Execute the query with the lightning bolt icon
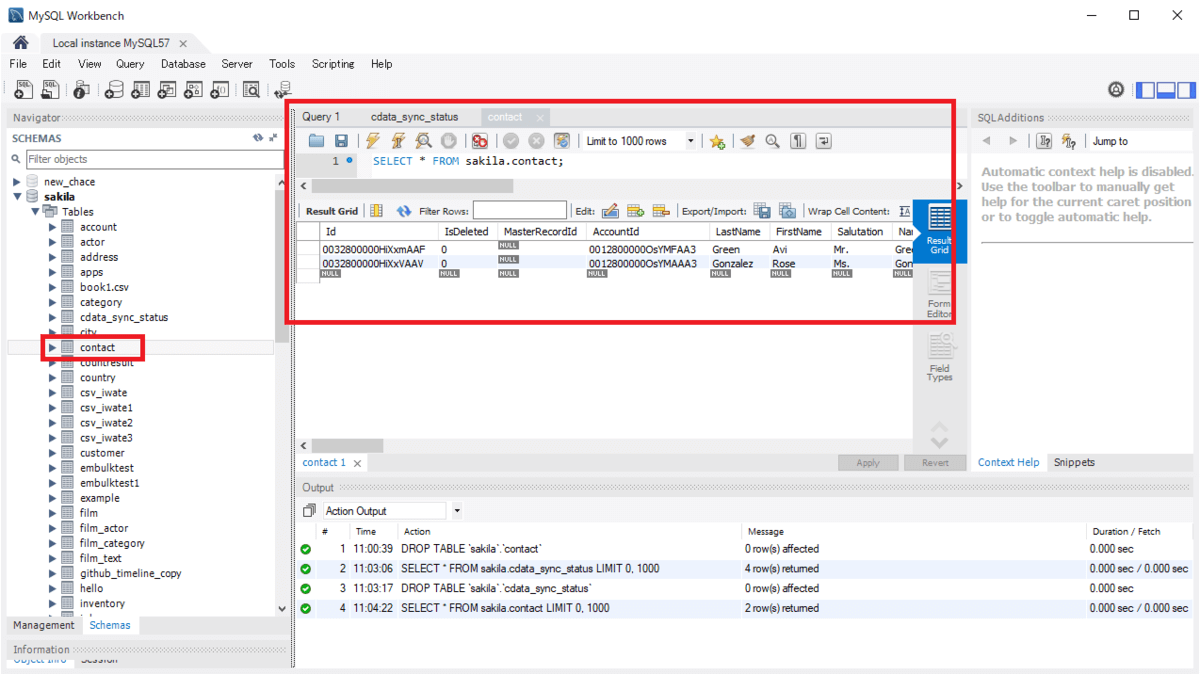Viewport: 1200px width, 674px height. 373,142
